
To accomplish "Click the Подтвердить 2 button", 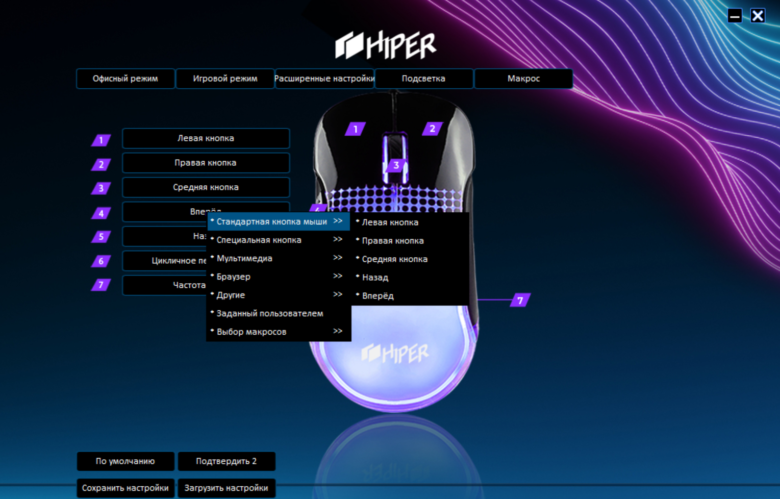I will pyautogui.click(x=226, y=461).
